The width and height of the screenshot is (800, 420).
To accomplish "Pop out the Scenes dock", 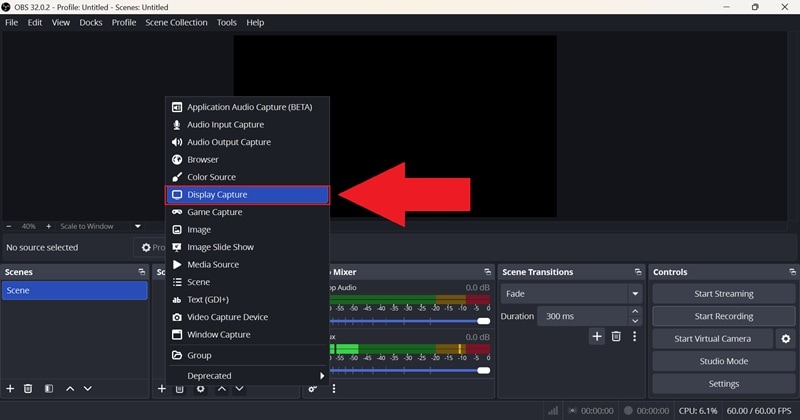I will (x=141, y=272).
